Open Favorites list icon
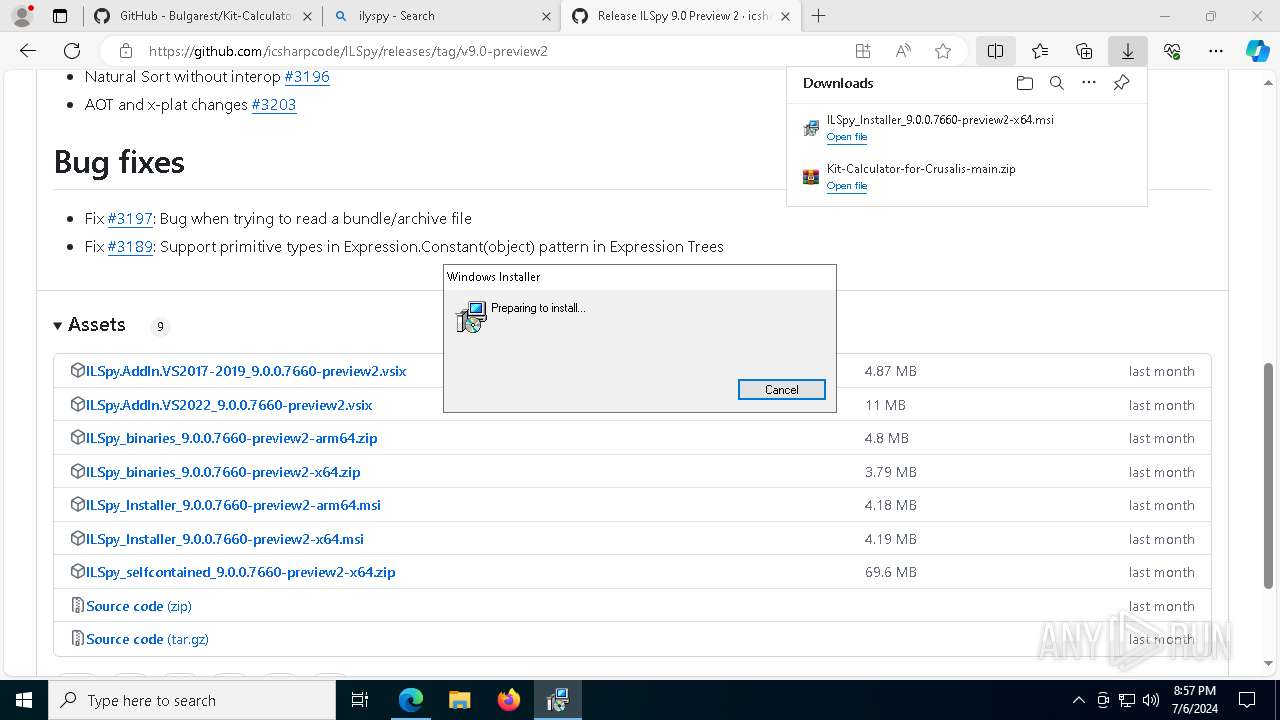 tap(1040, 51)
